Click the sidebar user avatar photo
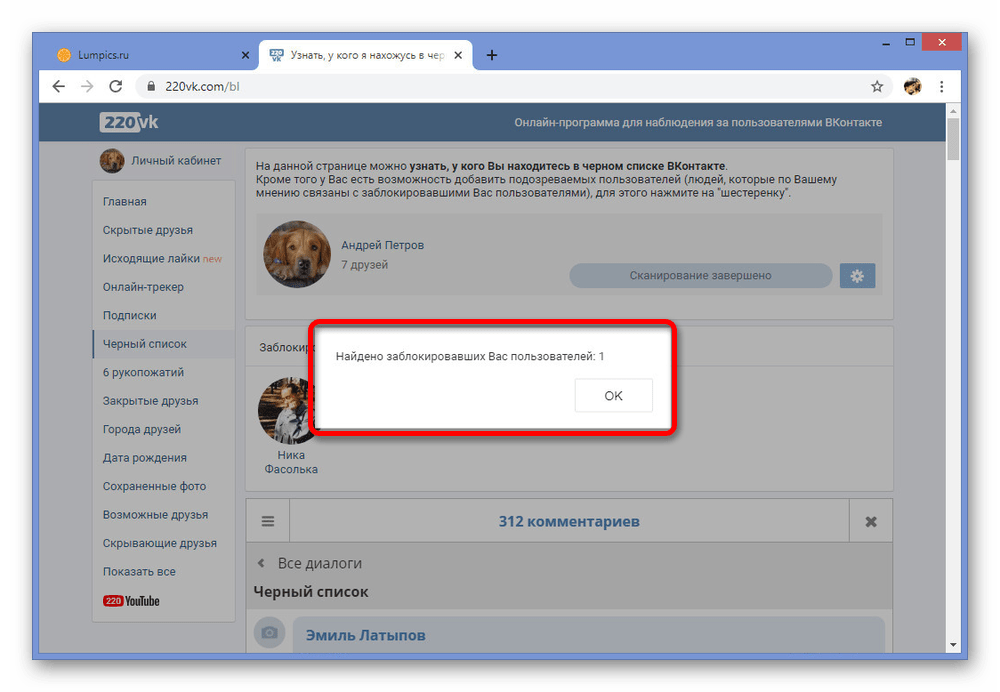Viewport: 1000px width, 692px height. coord(112,161)
